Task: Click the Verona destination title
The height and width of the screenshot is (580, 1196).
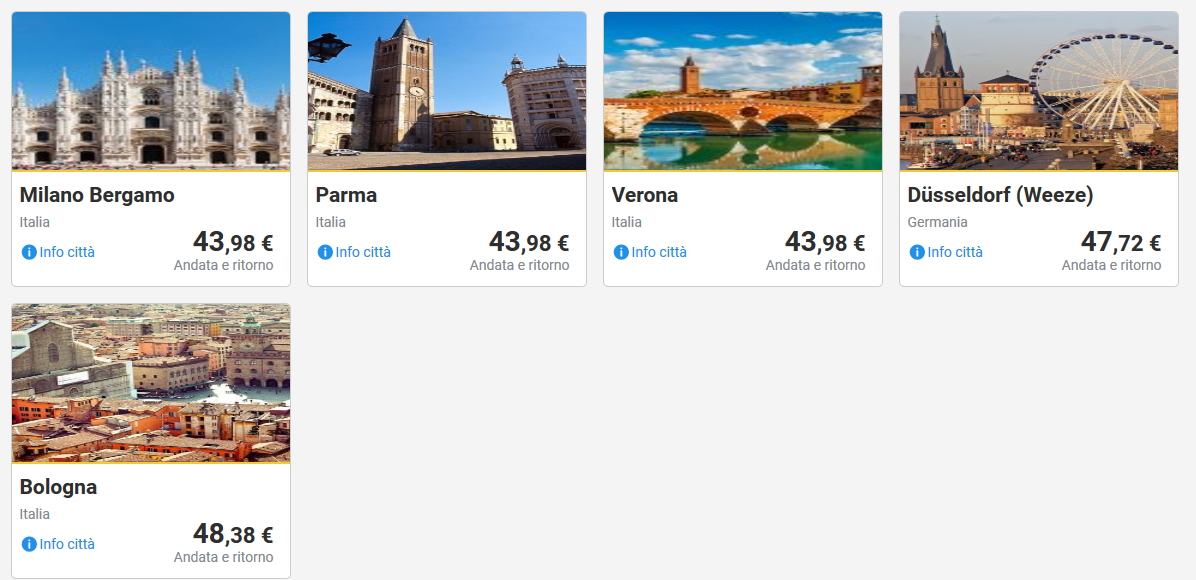Action: click(645, 195)
